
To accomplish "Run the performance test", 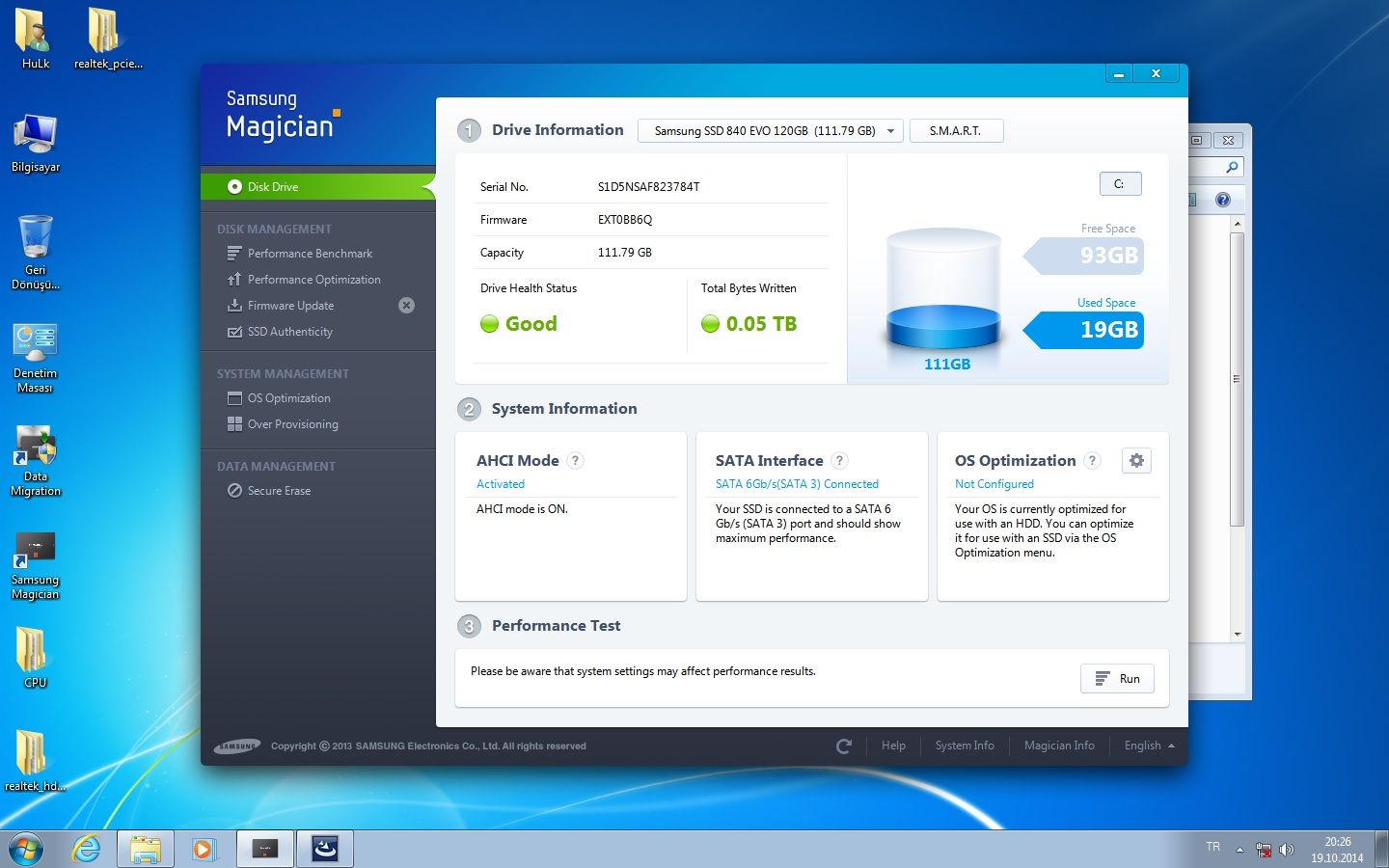I will click(1117, 679).
